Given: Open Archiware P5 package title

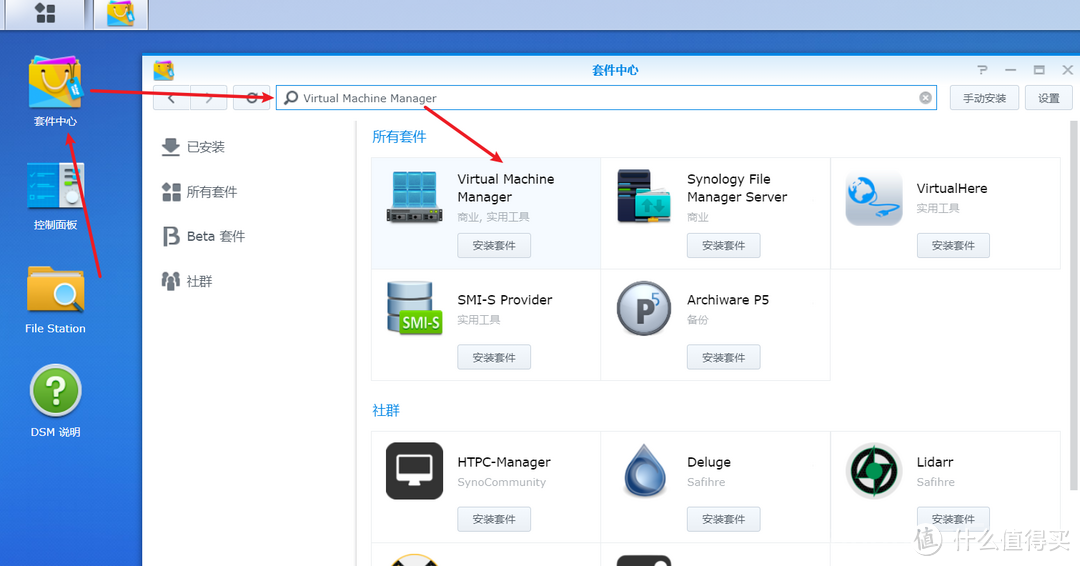Looking at the screenshot, I should 728,300.
